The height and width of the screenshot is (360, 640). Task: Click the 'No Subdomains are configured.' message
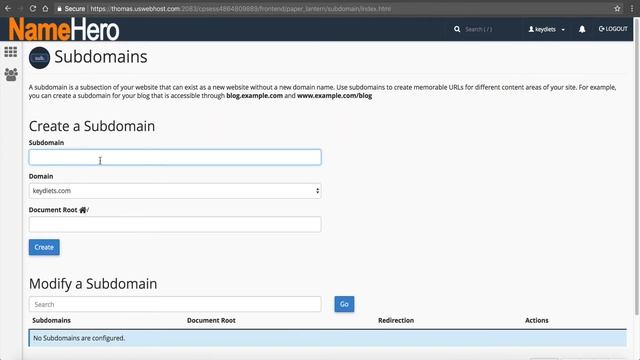click(79, 338)
